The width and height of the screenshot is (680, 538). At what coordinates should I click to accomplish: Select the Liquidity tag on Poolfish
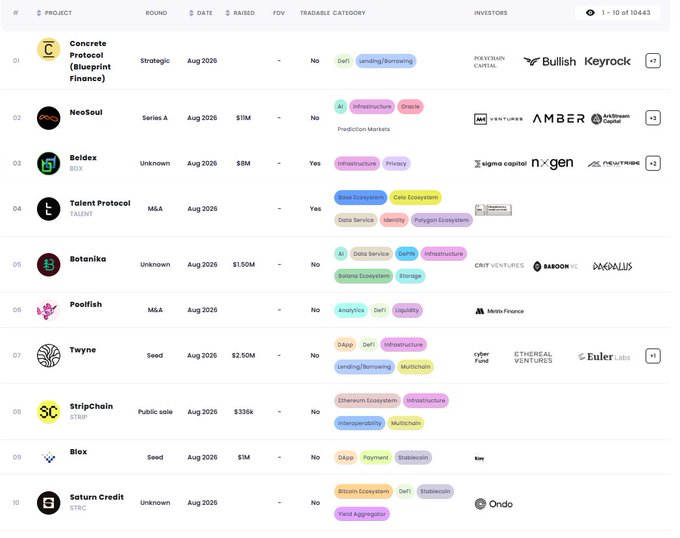(407, 310)
